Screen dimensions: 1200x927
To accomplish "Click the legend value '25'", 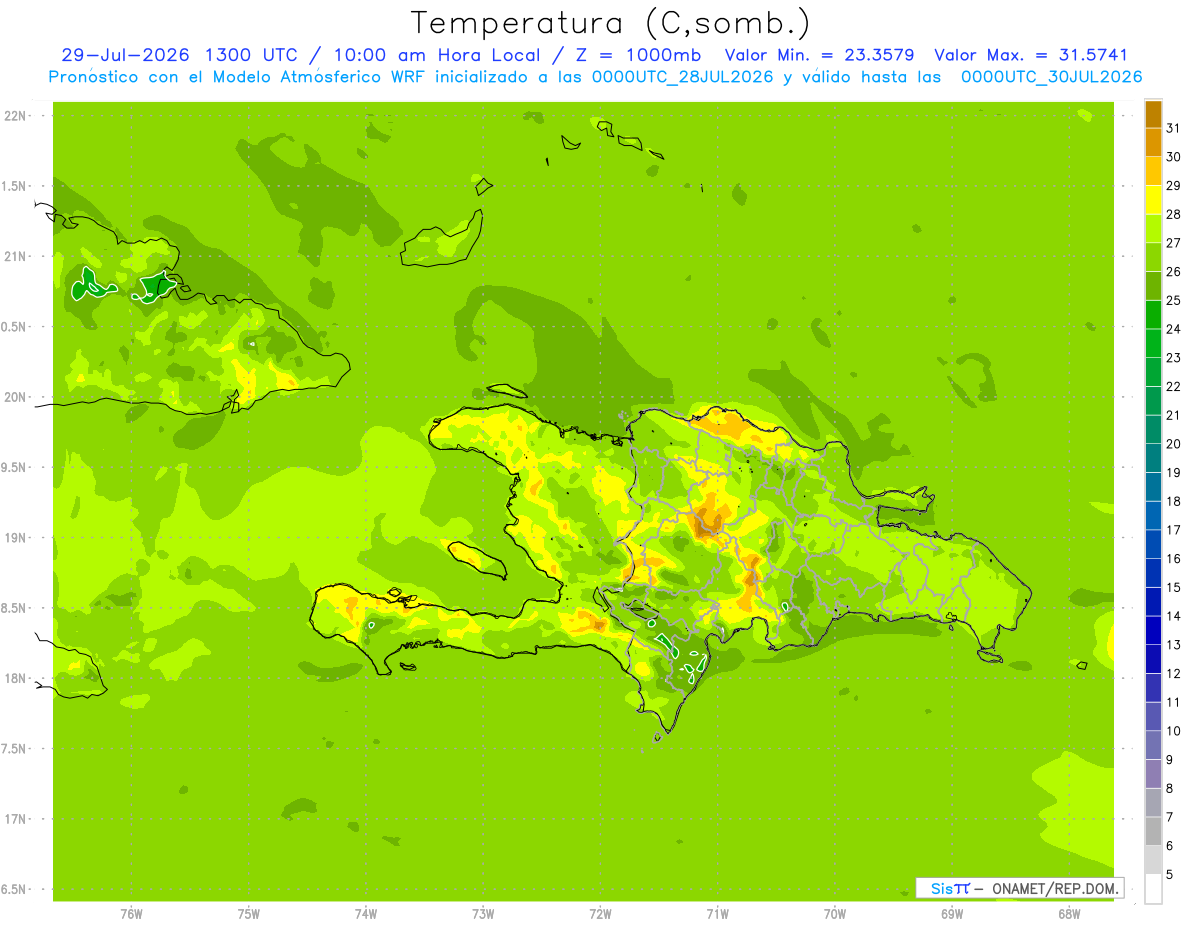I will 1174,300.
